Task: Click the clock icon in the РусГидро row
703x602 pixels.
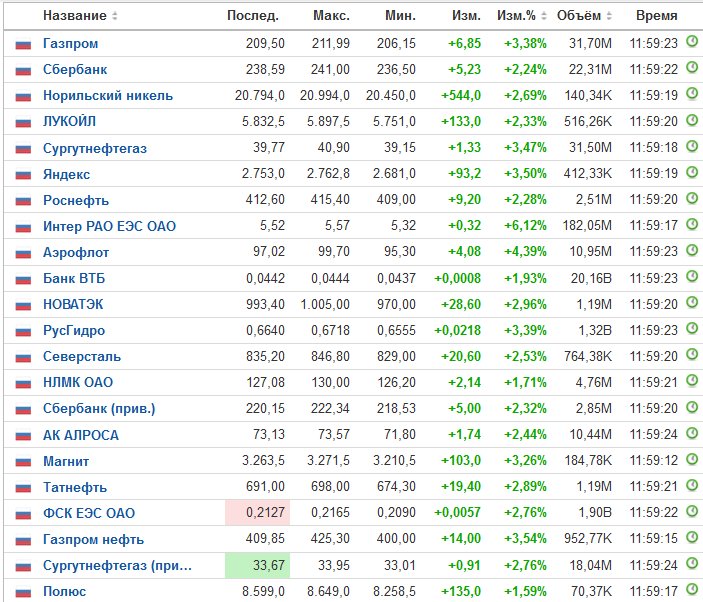Action: 692,329
